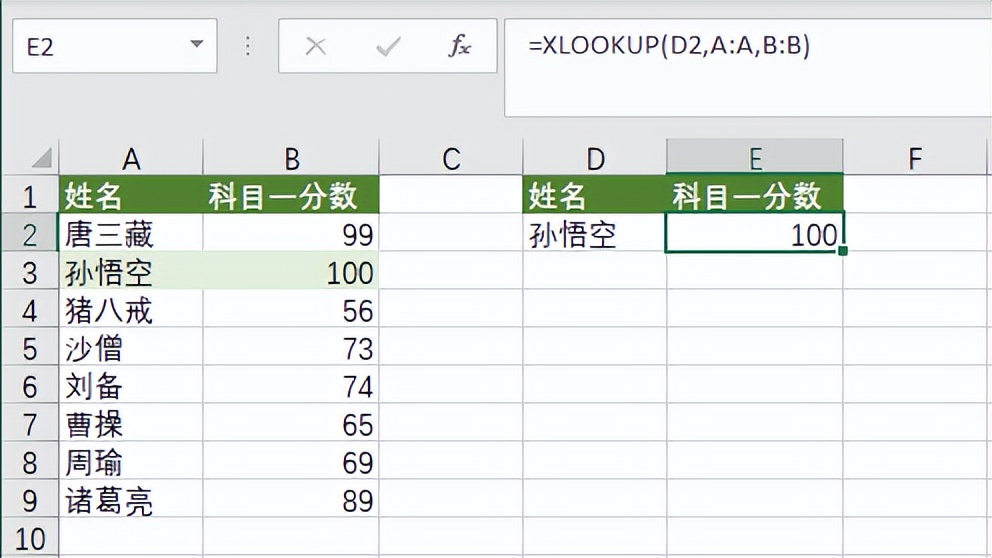Select cell with name 曹操
This screenshot has width=992, height=558.
pos(131,423)
